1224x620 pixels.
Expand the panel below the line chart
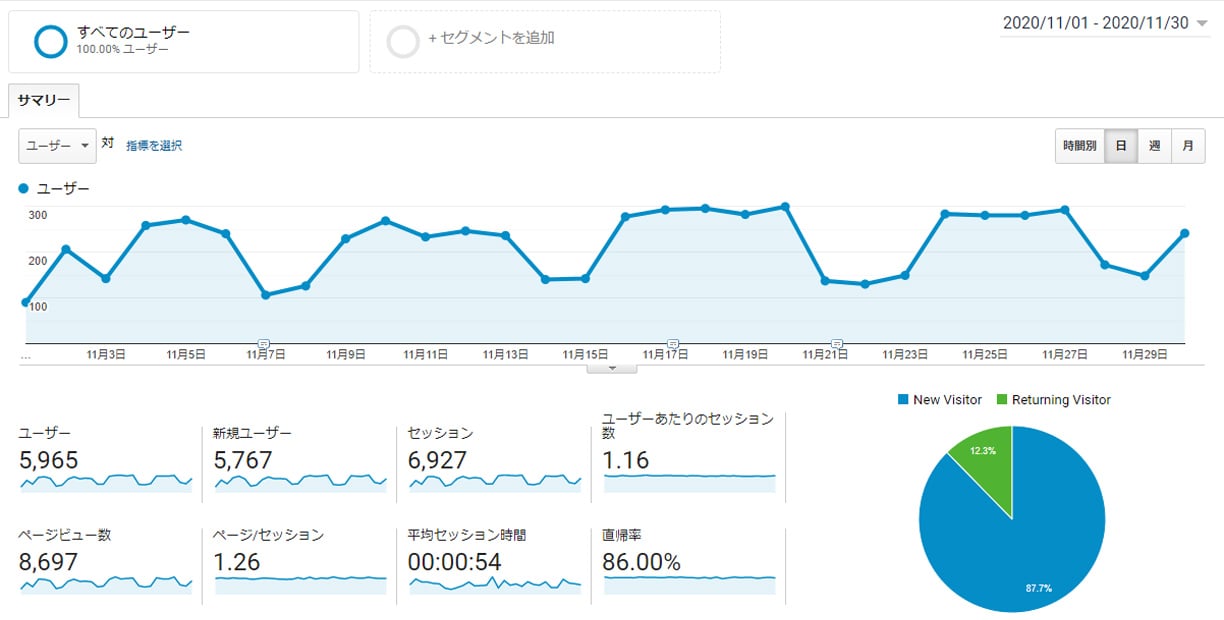pyautogui.click(x=611, y=368)
